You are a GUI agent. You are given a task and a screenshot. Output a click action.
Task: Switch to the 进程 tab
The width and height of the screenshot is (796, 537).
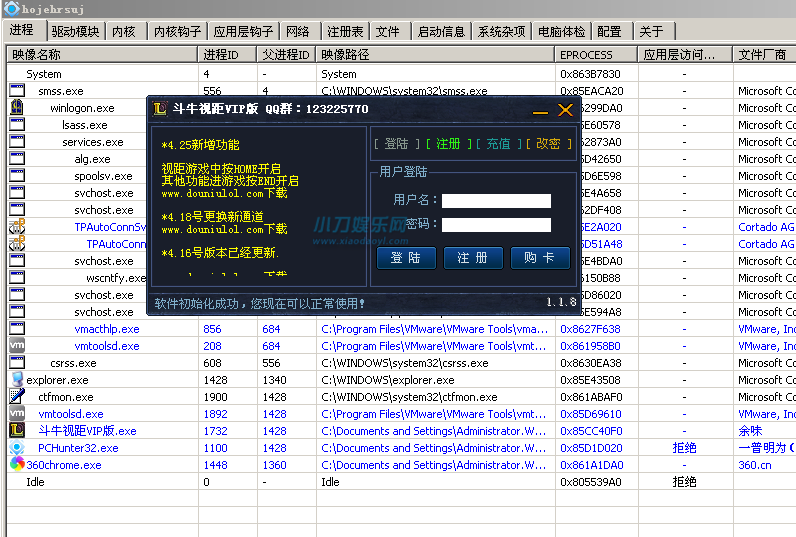tap(22, 30)
